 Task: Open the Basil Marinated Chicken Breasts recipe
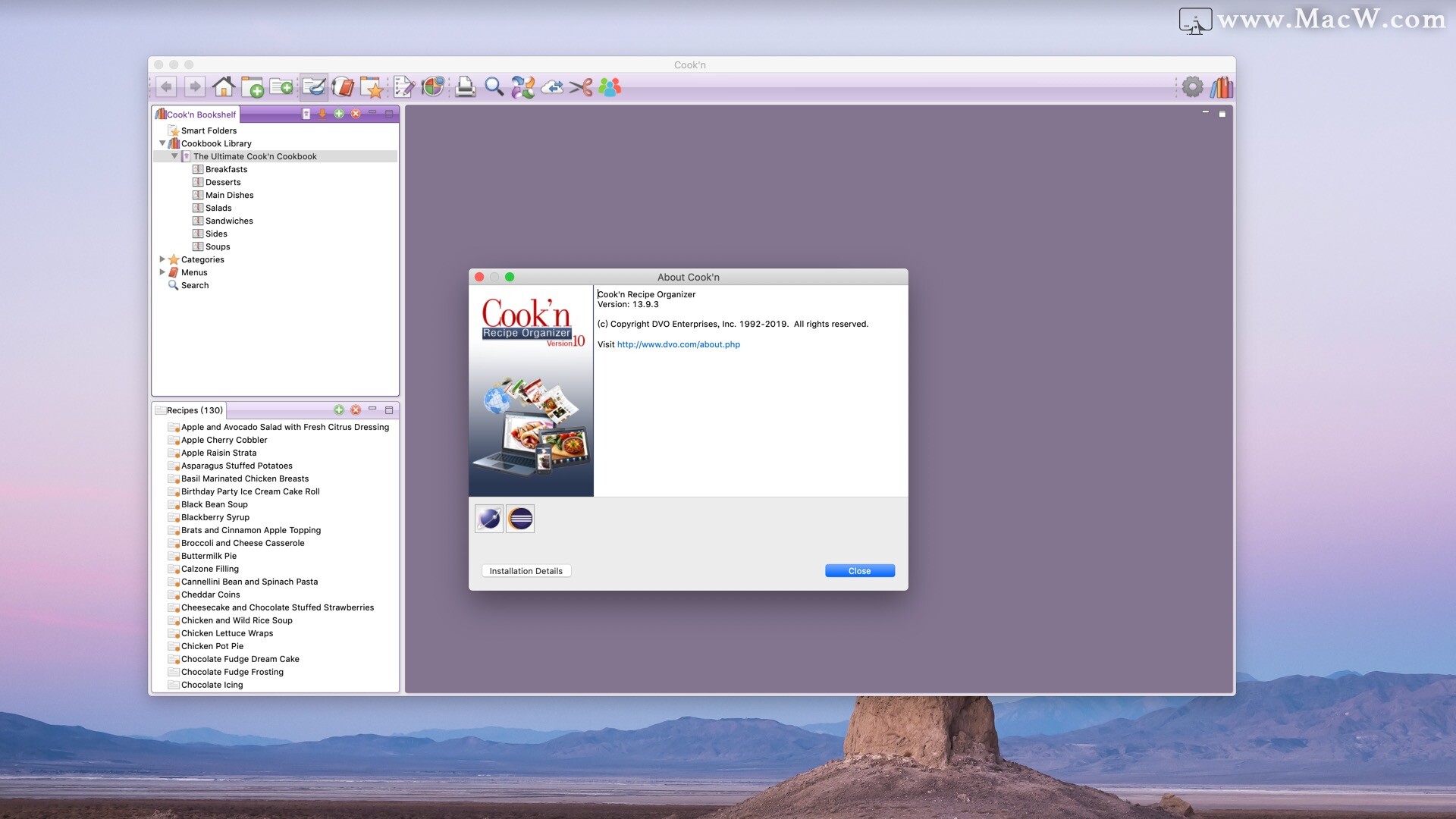[x=245, y=479]
